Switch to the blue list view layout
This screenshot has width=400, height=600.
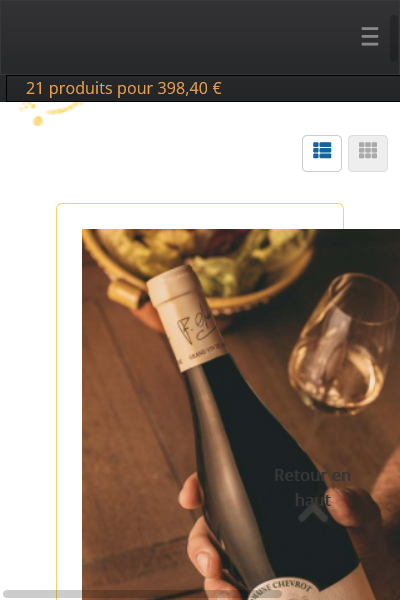click(x=322, y=153)
